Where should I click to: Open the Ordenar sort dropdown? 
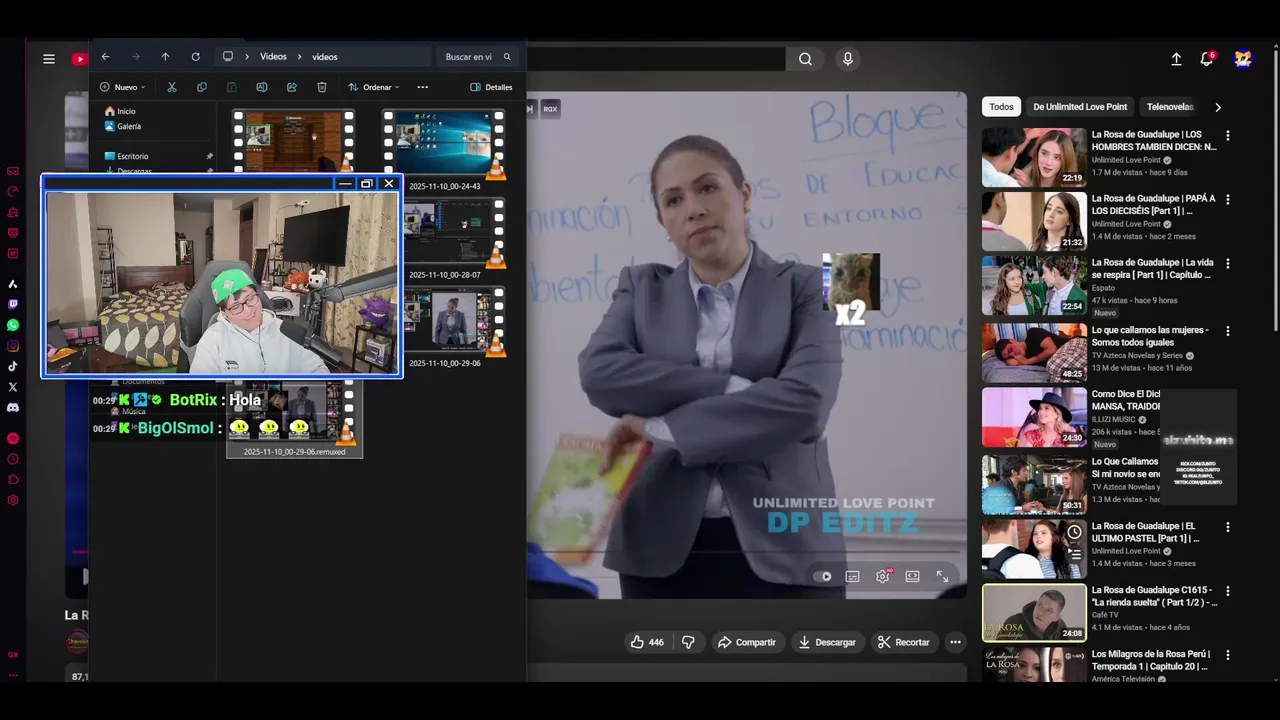[x=373, y=87]
